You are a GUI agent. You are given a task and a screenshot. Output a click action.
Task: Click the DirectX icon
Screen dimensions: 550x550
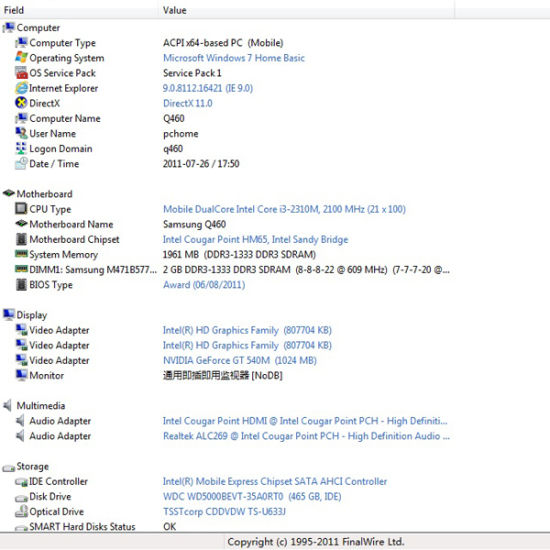(x=21, y=103)
